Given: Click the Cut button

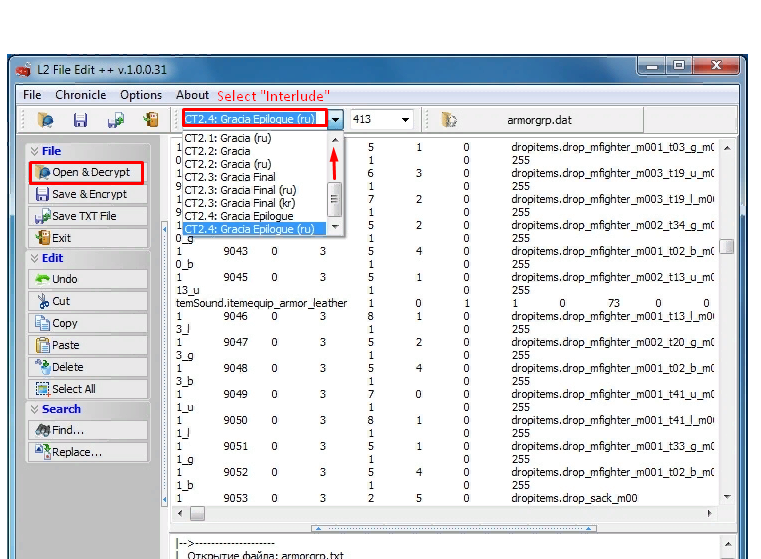Looking at the screenshot, I should coord(88,301).
